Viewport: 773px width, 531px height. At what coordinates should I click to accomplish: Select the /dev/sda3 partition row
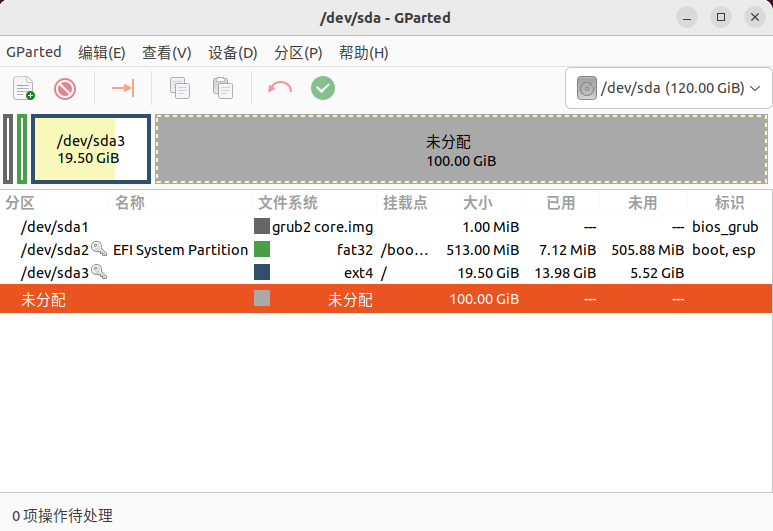click(386, 273)
